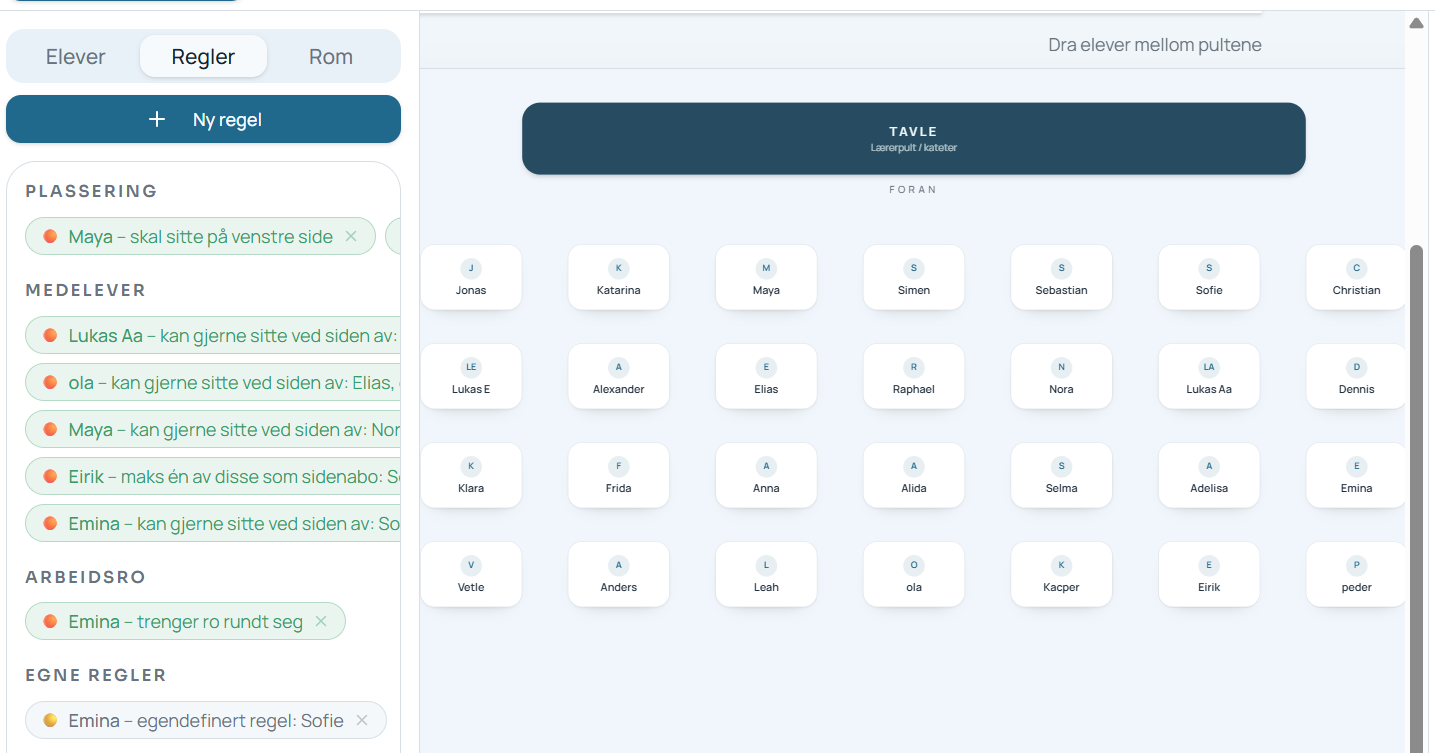Click ola's desk card
The width and height of the screenshot is (1435, 753).
click(914, 575)
